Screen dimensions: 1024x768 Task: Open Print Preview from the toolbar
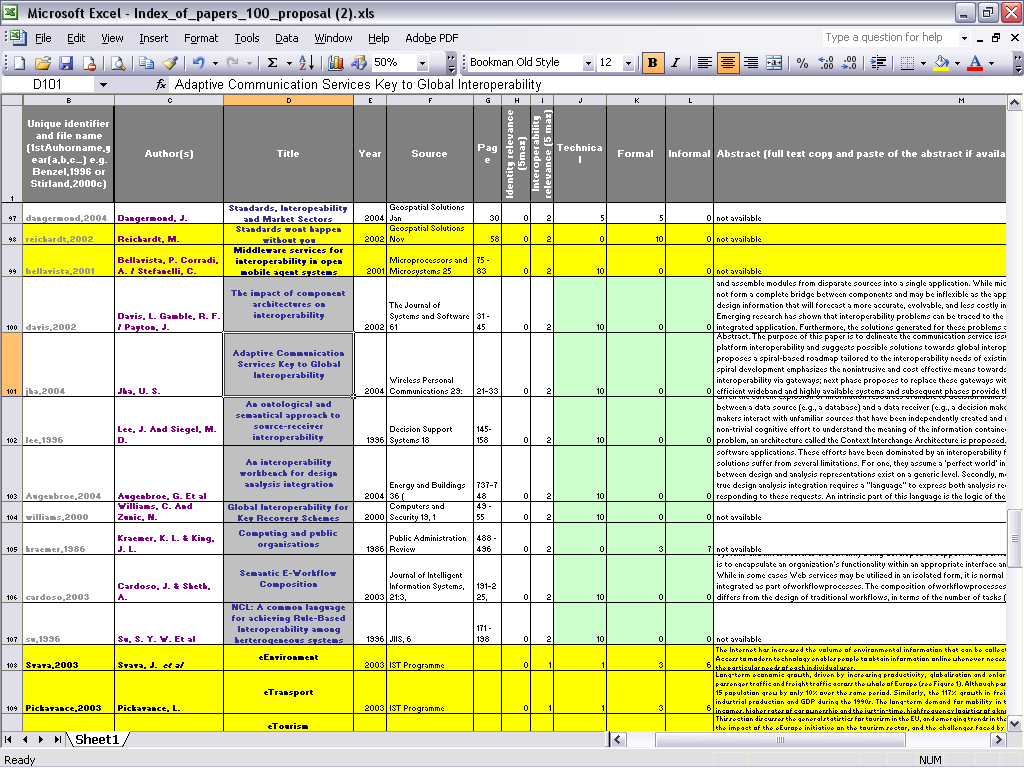118,63
